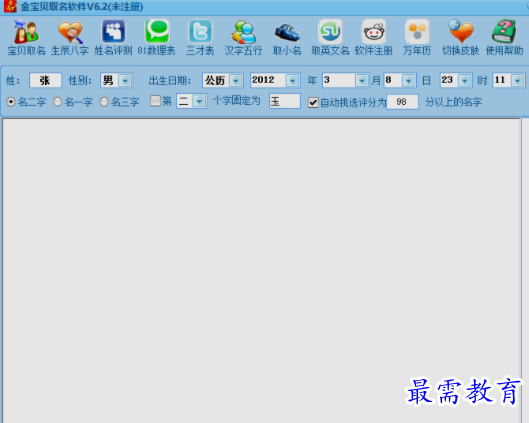Open the 取英文名 English name tool
This screenshot has width=529, height=423.
click(x=330, y=37)
